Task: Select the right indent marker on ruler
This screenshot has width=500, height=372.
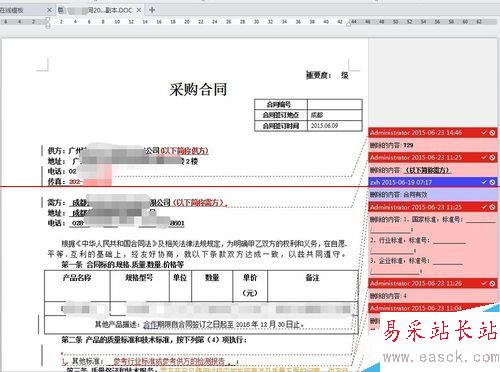Action: click(349, 23)
